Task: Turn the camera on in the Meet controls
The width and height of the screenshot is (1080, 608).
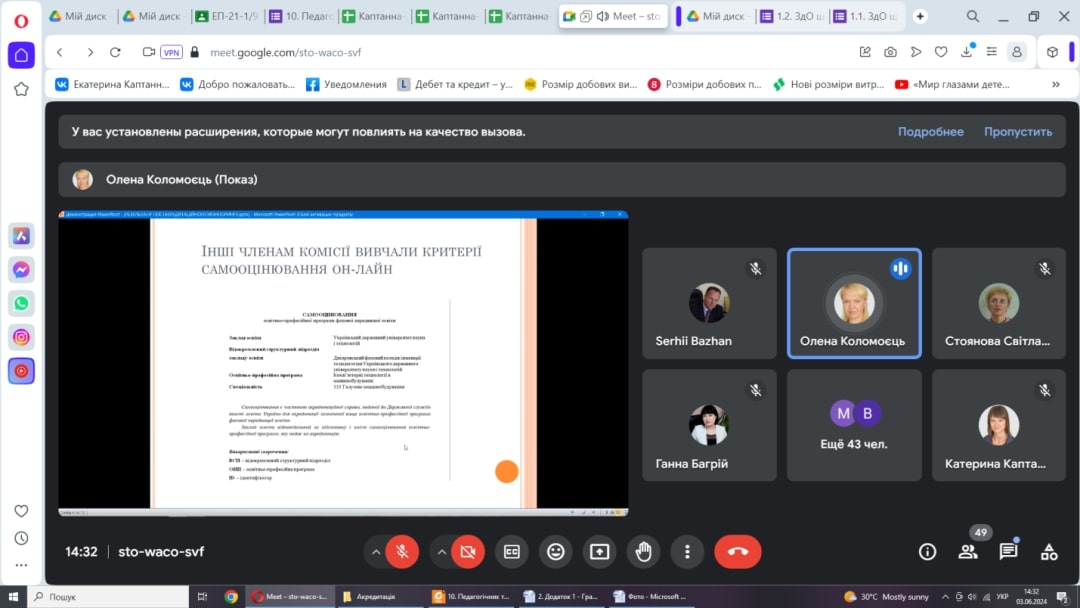Action: (x=468, y=552)
